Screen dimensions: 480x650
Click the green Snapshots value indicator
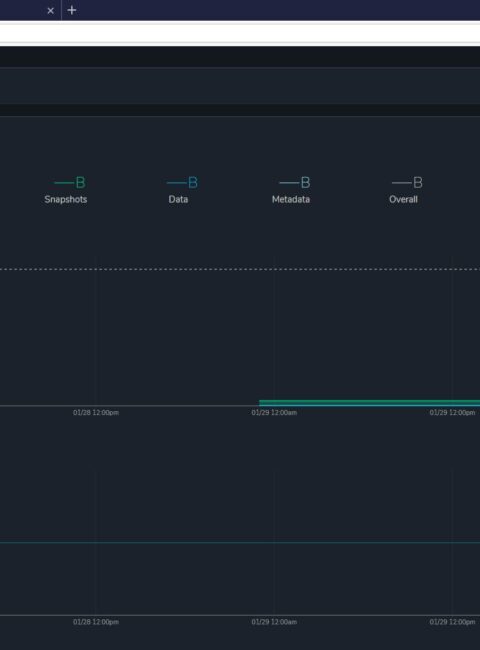tap(70, 182)
